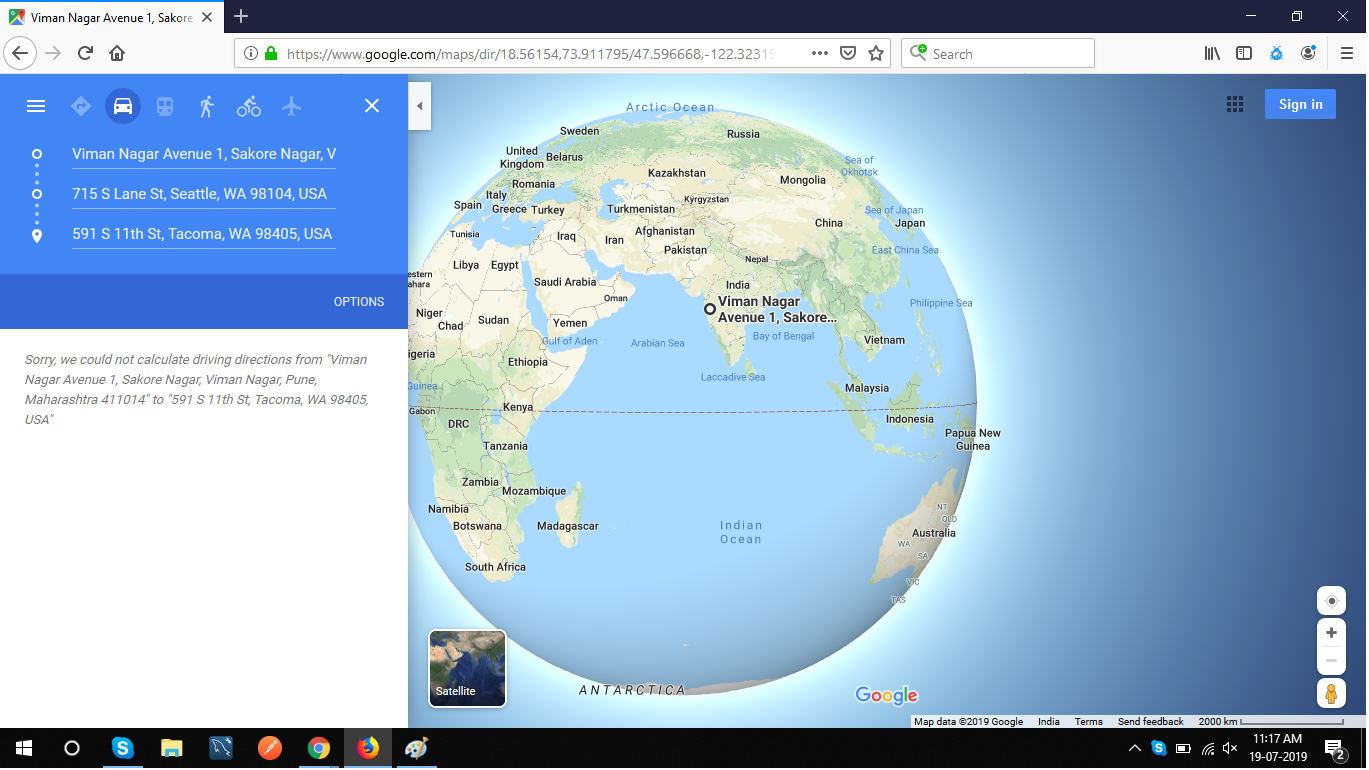Open the Paint app in taskbar
The image size is (1369, 770).
click(x=416, y=748)
